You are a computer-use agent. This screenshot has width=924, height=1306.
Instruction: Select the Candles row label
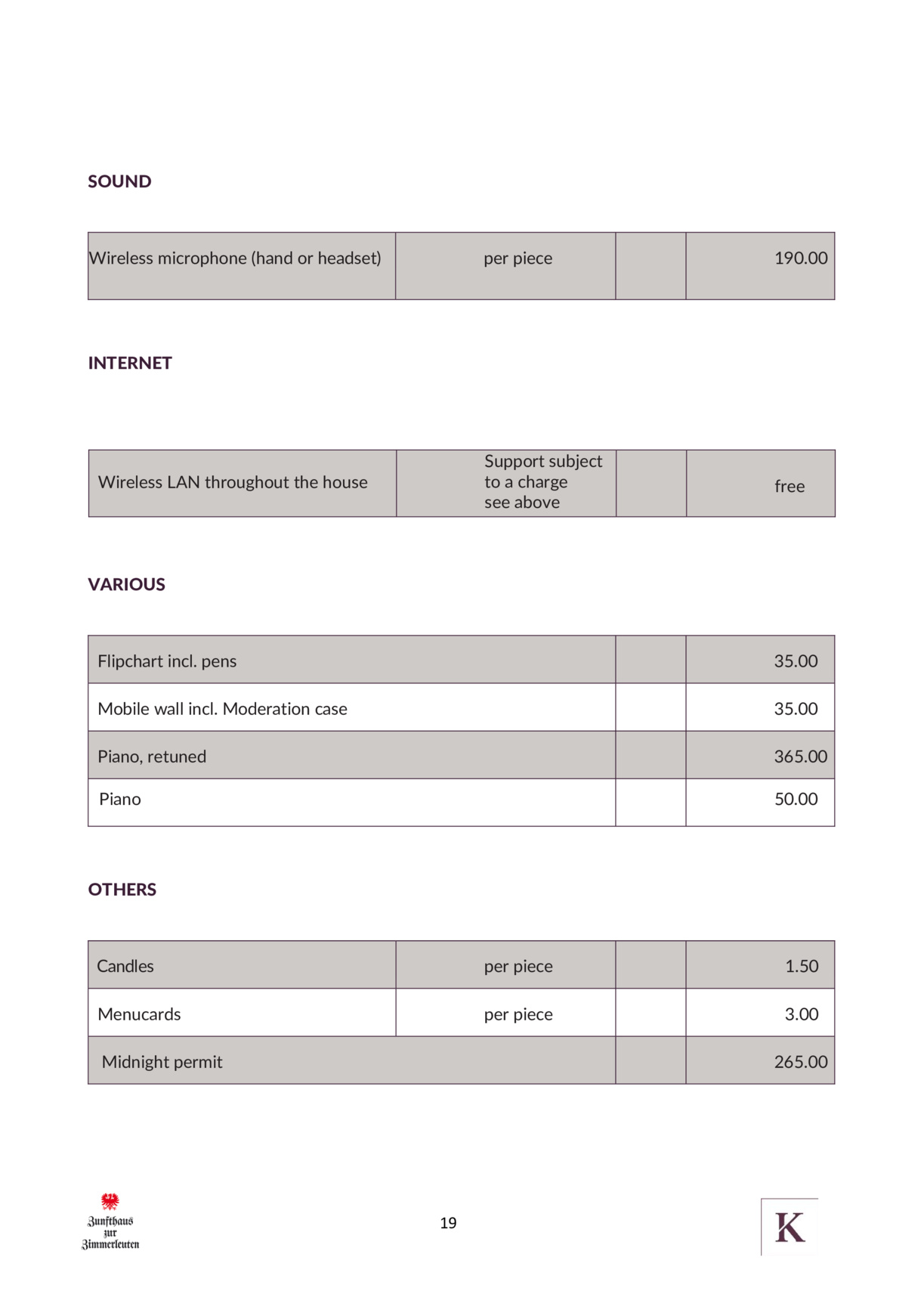125,966
